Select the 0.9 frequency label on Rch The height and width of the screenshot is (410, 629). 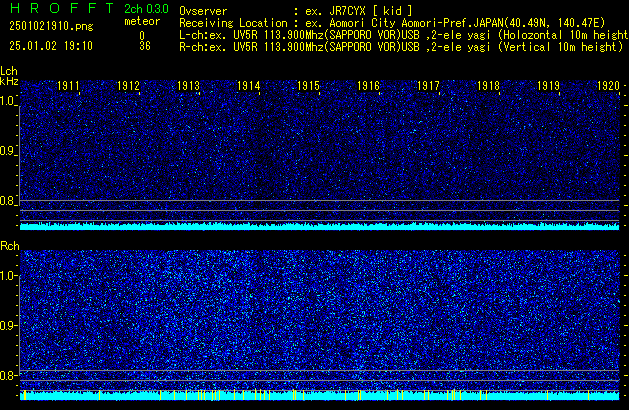(x=7, y=325)
